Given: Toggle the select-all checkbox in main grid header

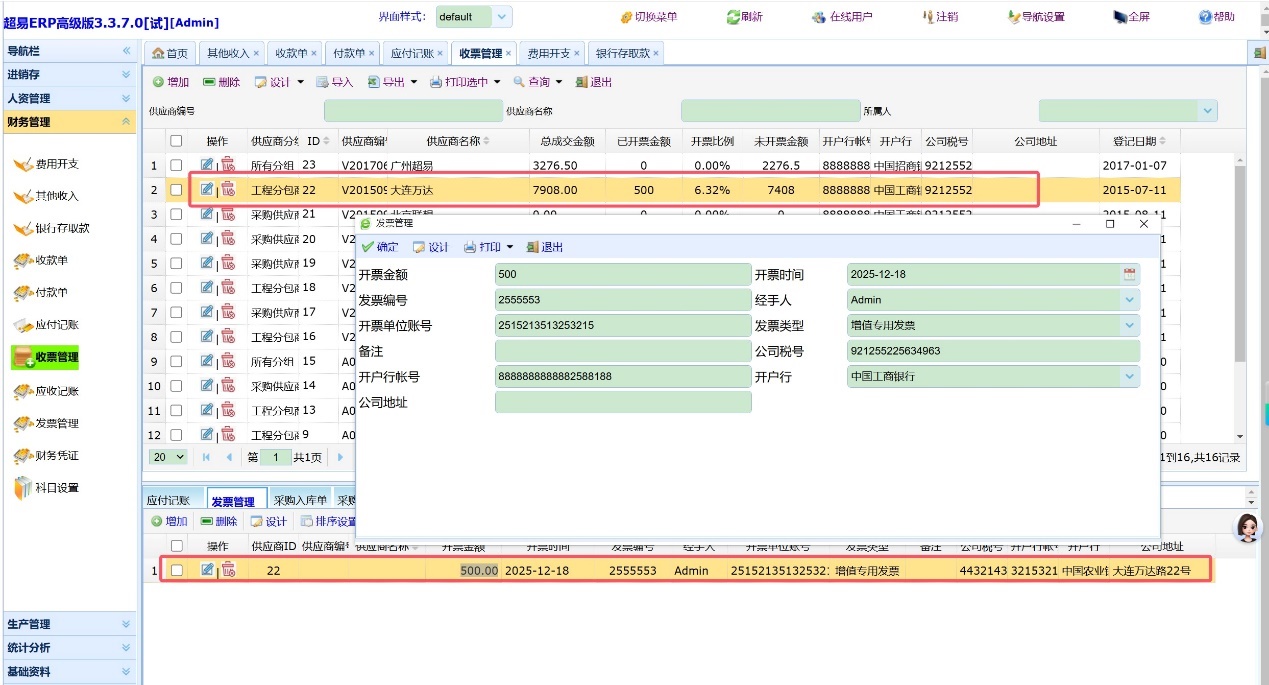Looking at the screenshot, I should pos(176,141).
